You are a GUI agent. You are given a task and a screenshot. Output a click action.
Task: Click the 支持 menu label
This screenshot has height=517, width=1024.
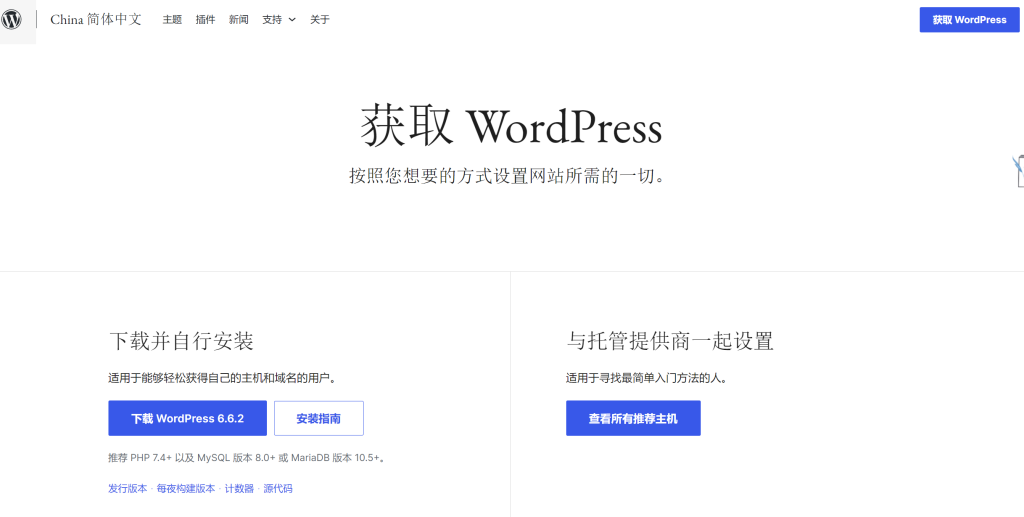point(272,19)
